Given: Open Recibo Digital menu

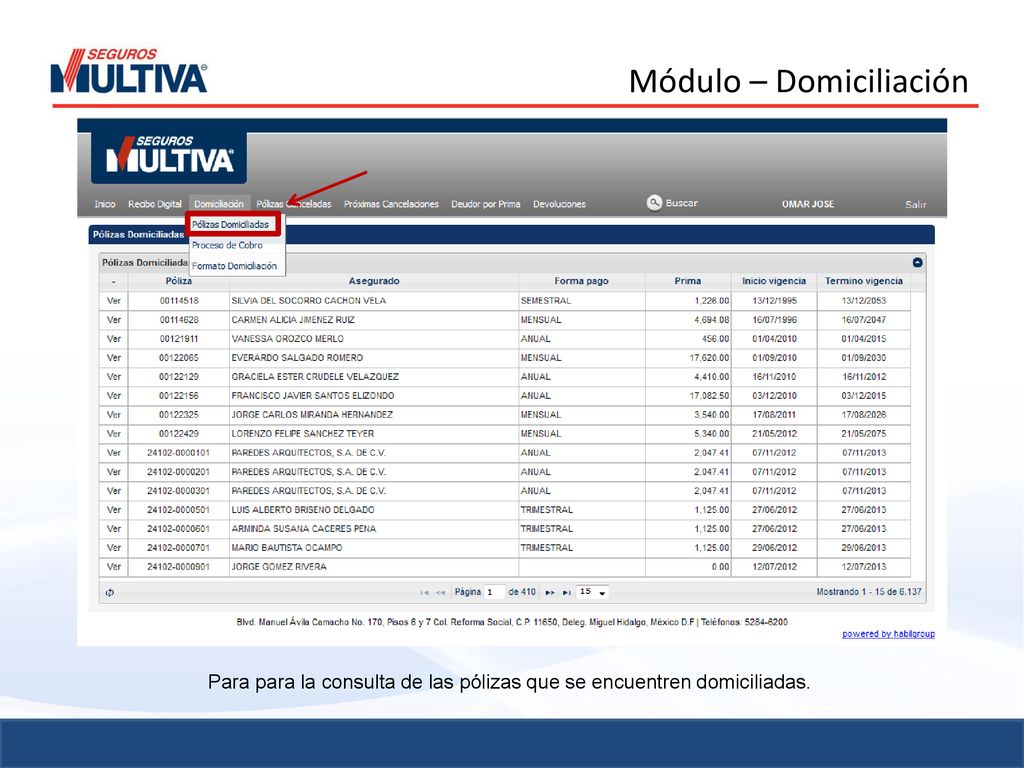Looking at the screenshot, I should click(x=155, y=204).
